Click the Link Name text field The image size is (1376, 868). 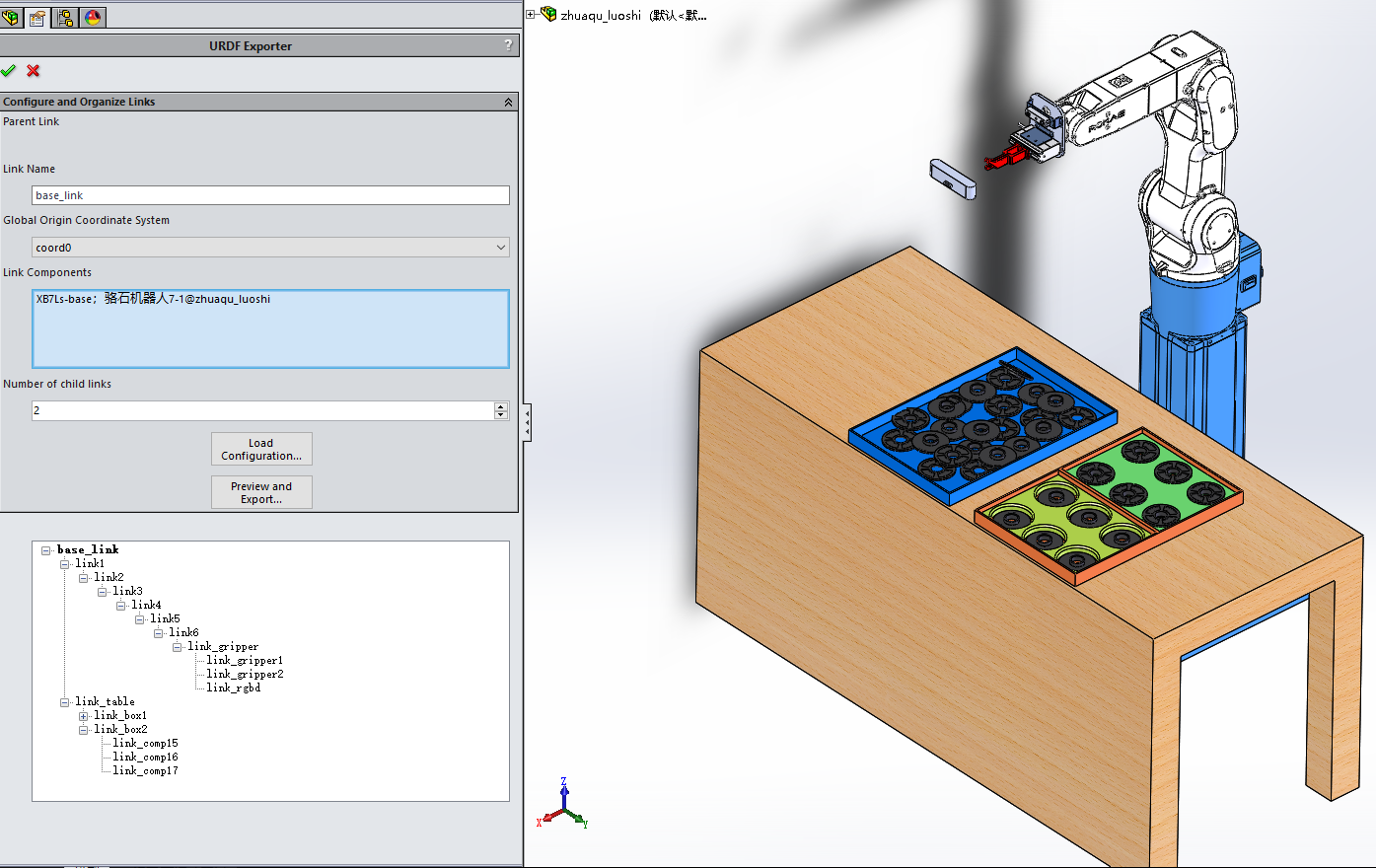click(x=270, y=195)
